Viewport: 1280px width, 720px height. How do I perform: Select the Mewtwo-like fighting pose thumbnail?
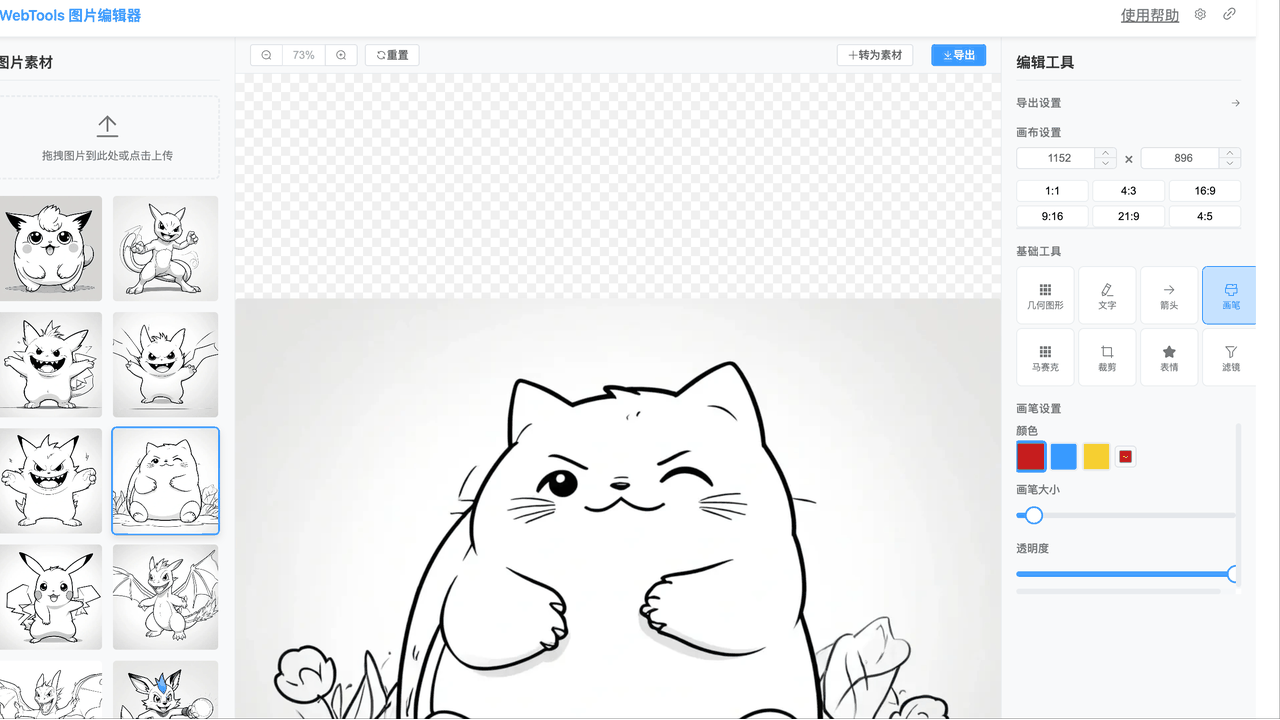click(165, 248)
